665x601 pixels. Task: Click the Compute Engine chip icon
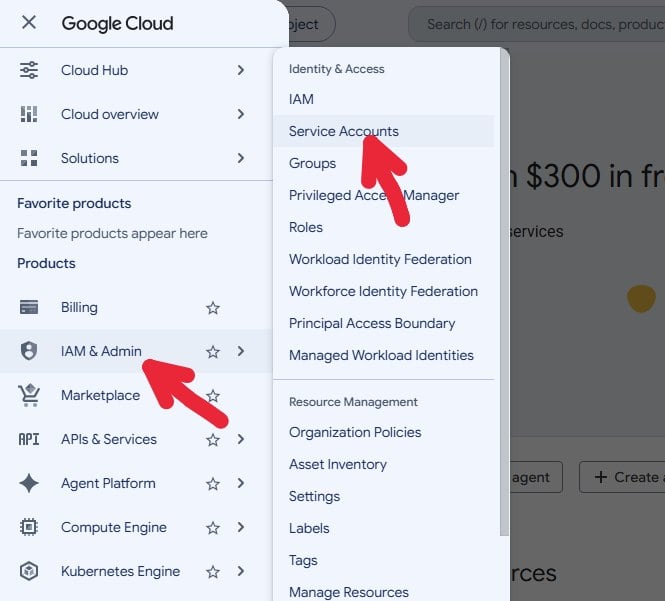[x=29, y=527]
